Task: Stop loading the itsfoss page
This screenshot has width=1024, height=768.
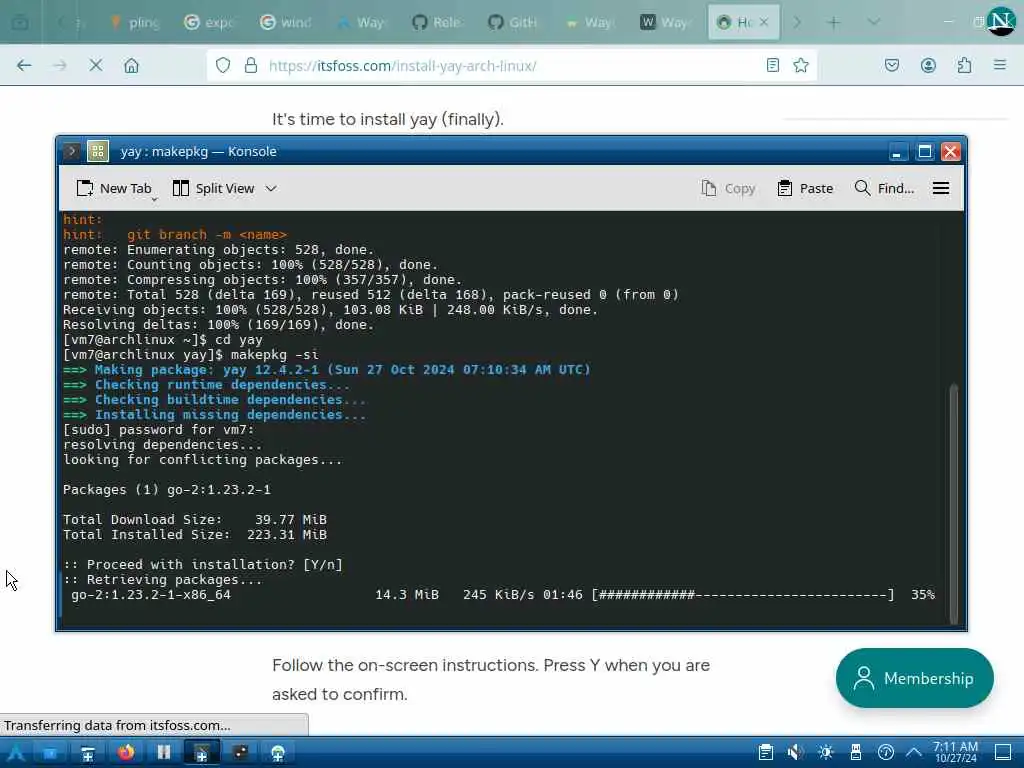Action: pyautogui.click(x=95, y=65)
